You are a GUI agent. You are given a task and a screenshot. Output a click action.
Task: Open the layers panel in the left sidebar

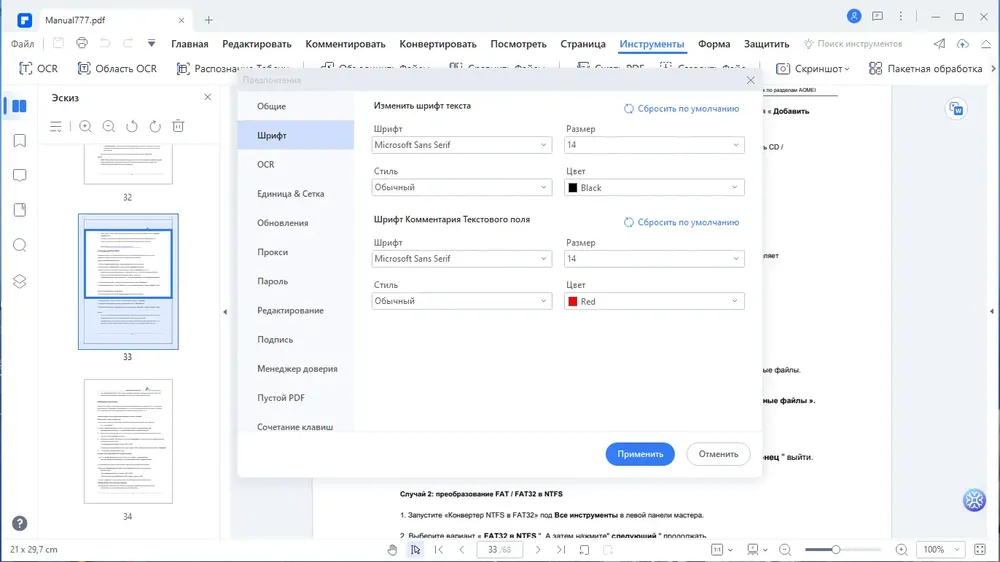(20, 281)
